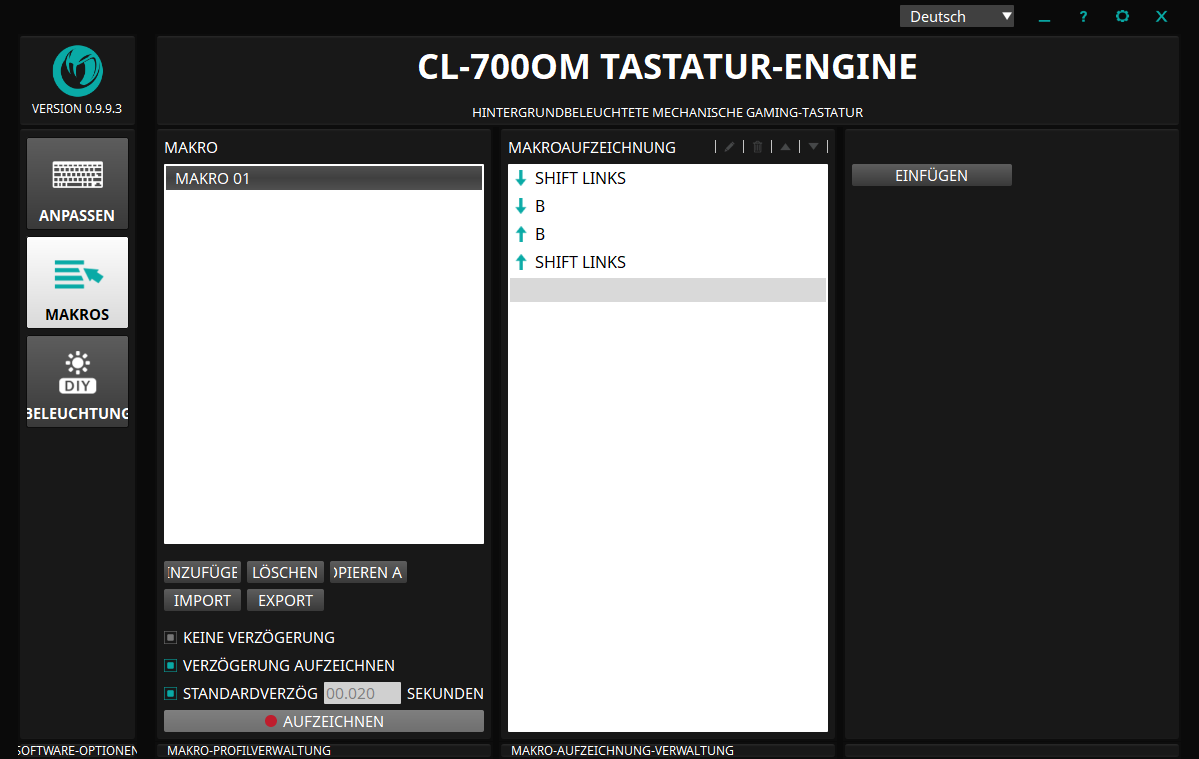
Task: Click the Löschen button
Action: pos(285,572)
